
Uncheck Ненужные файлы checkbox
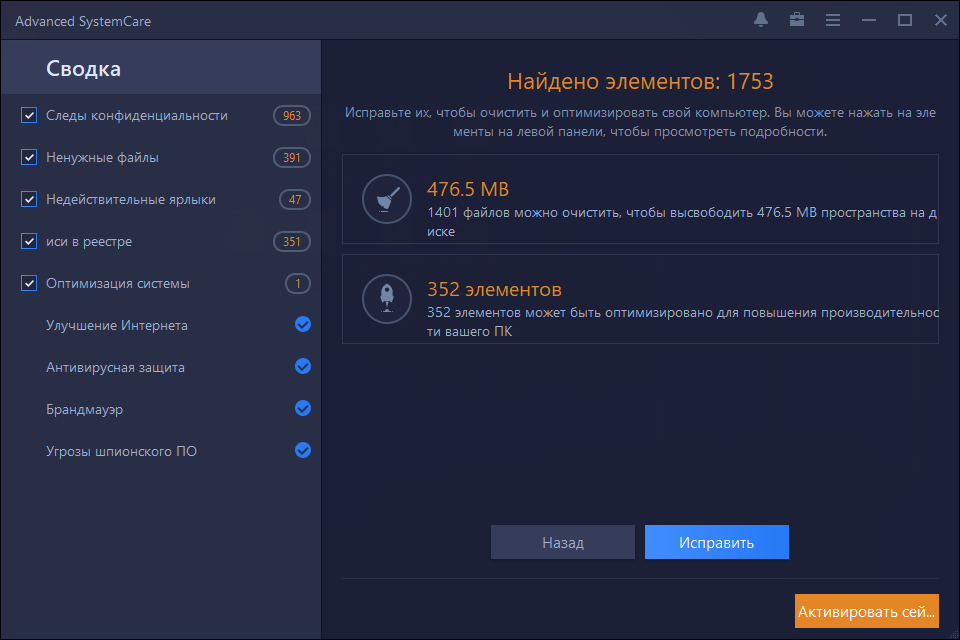[29, 157]
